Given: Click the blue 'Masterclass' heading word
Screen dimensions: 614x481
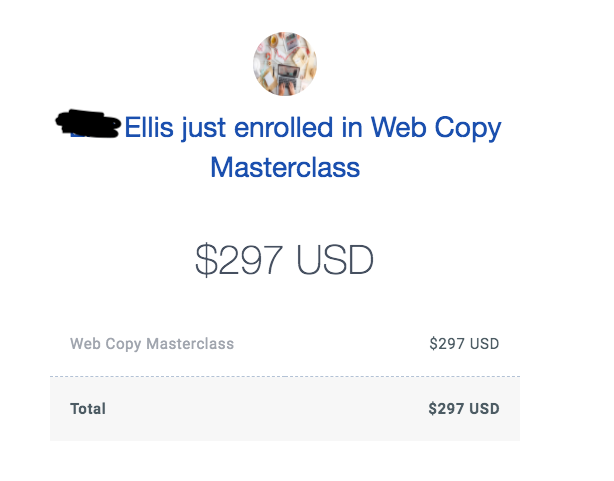Looking at the screenshot, I should click(285, 167).
